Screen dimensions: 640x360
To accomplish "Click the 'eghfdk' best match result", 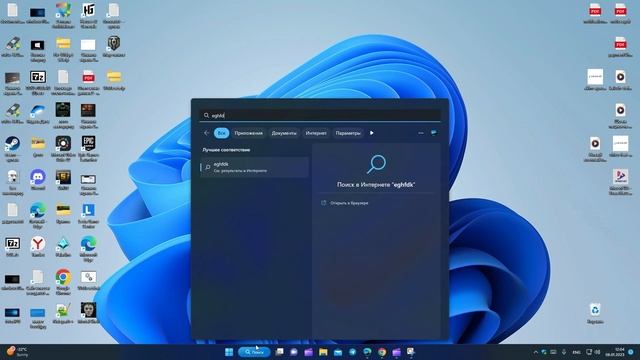I will [254, 167].
